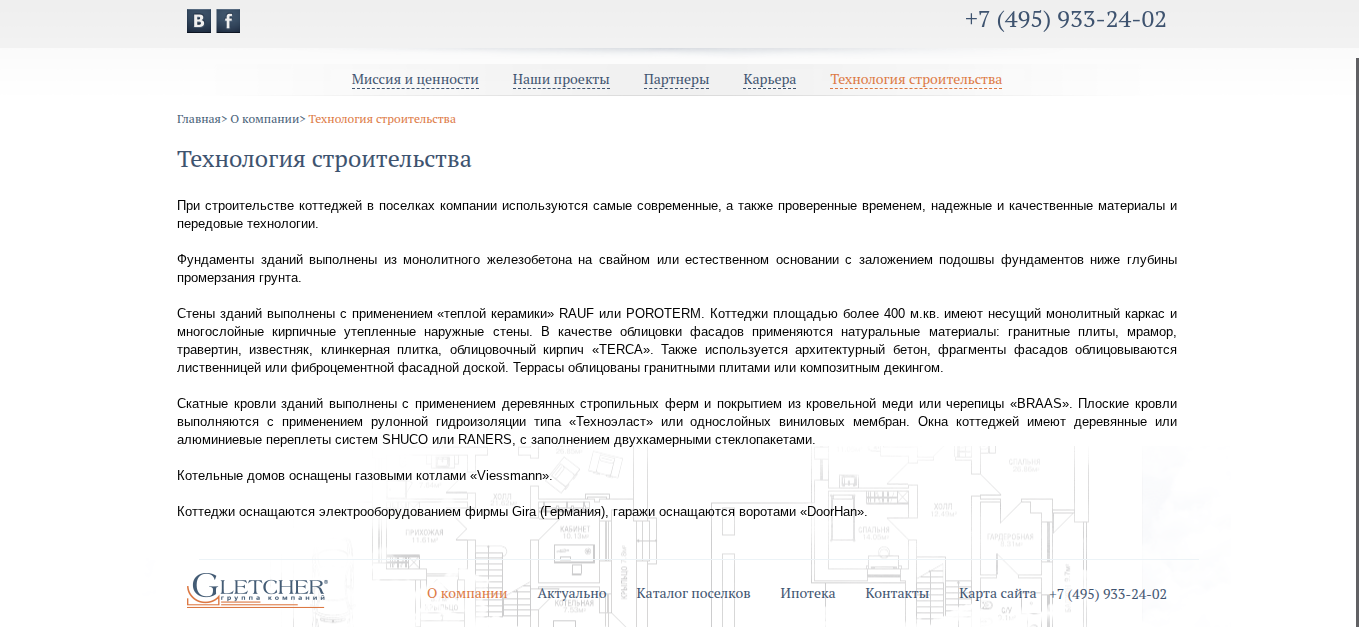Click the Gletcher logo in the footer
Screen dimensions: 1359x627
pos(257,590)
